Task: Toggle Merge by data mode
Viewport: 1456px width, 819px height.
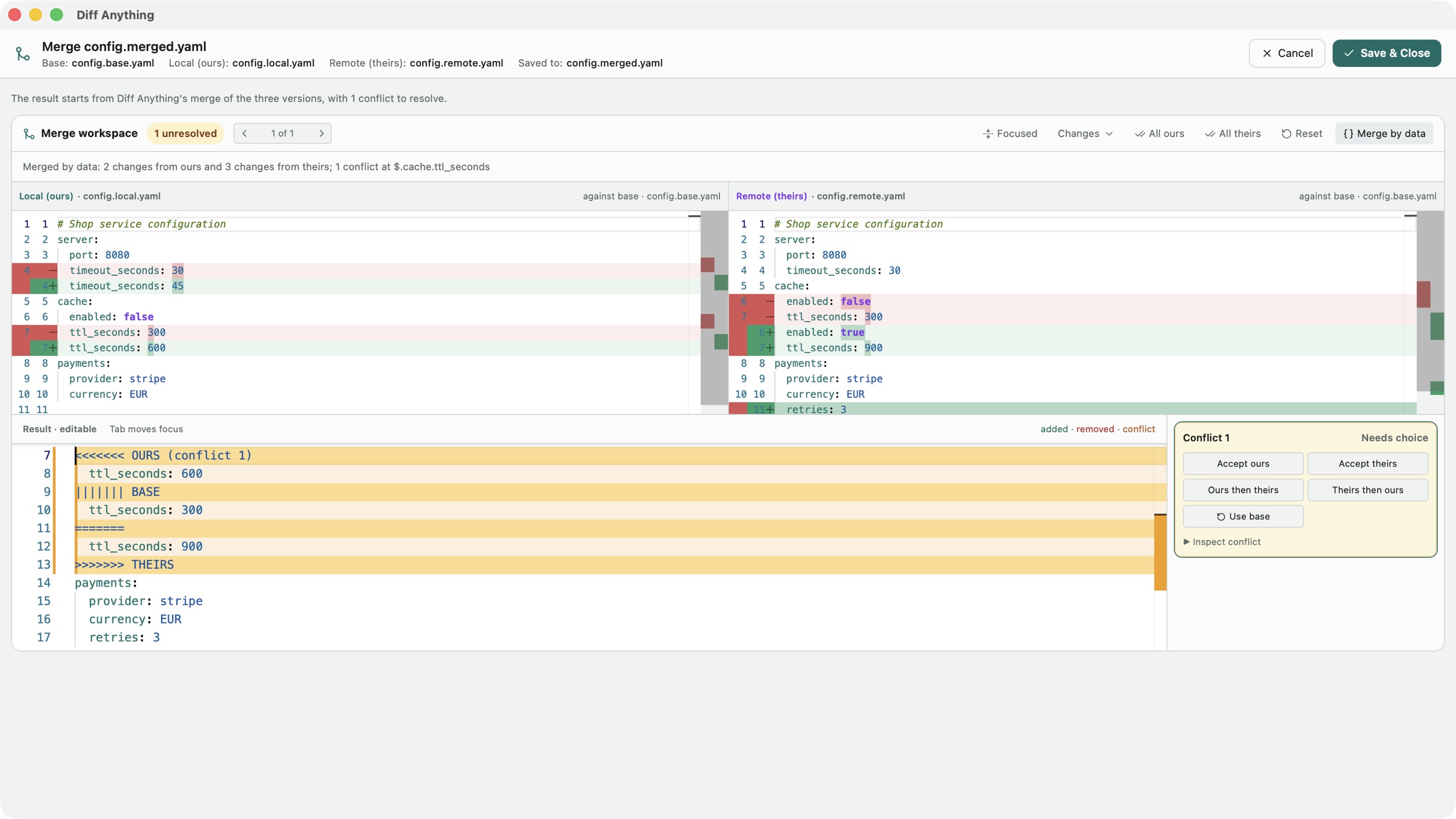Action: point(1384,133)
